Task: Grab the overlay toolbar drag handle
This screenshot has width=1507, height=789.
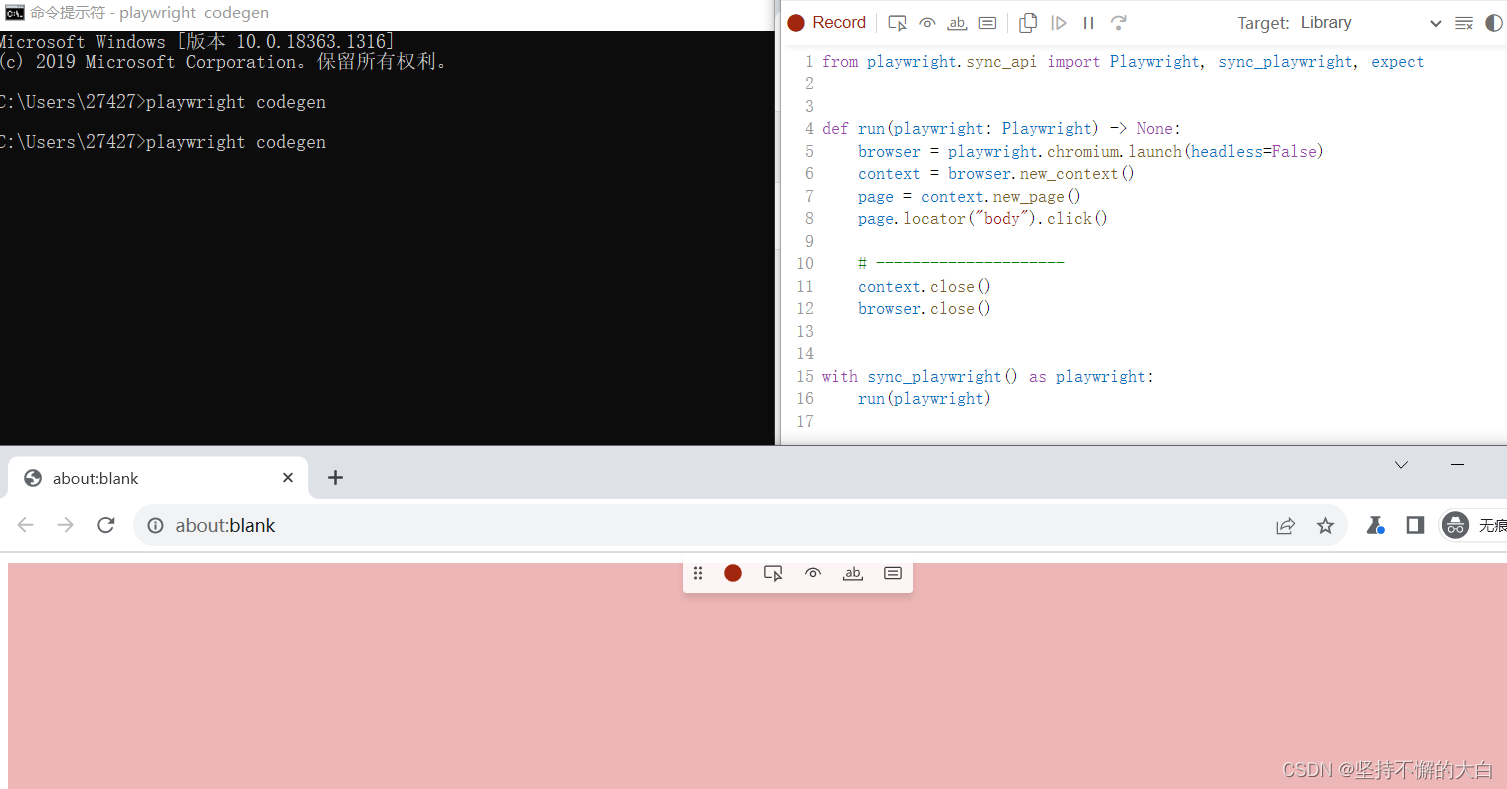Action: click(x=698, y=573)
